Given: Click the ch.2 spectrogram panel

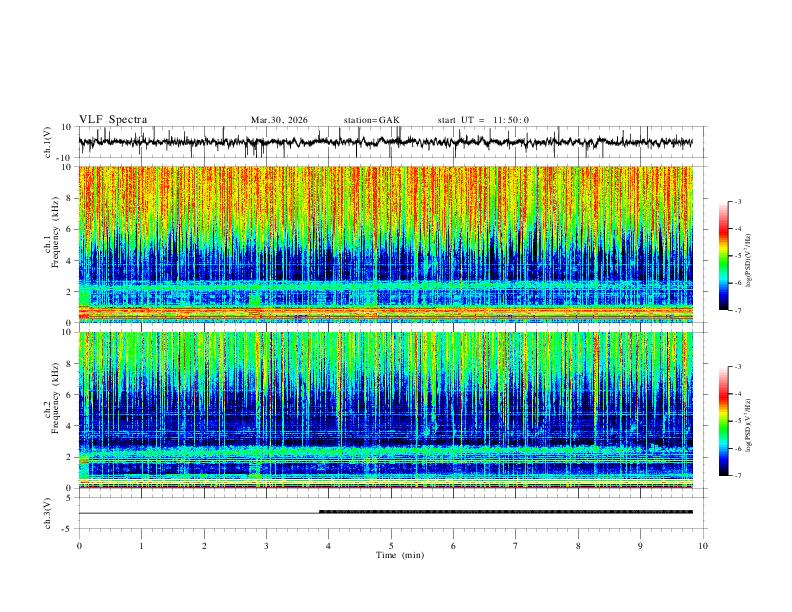Looking at the screenshot, I should [385, 410].
